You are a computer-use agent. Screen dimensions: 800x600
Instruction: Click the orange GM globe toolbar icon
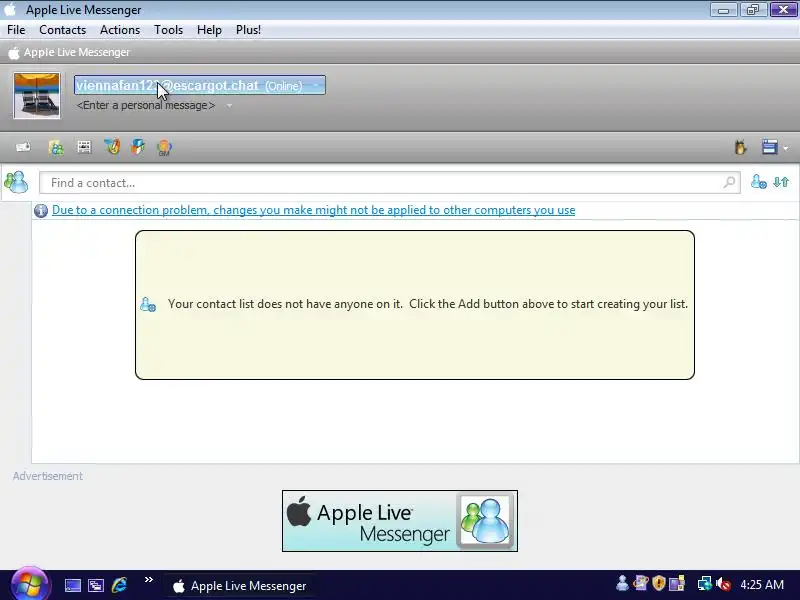(164, 148)
